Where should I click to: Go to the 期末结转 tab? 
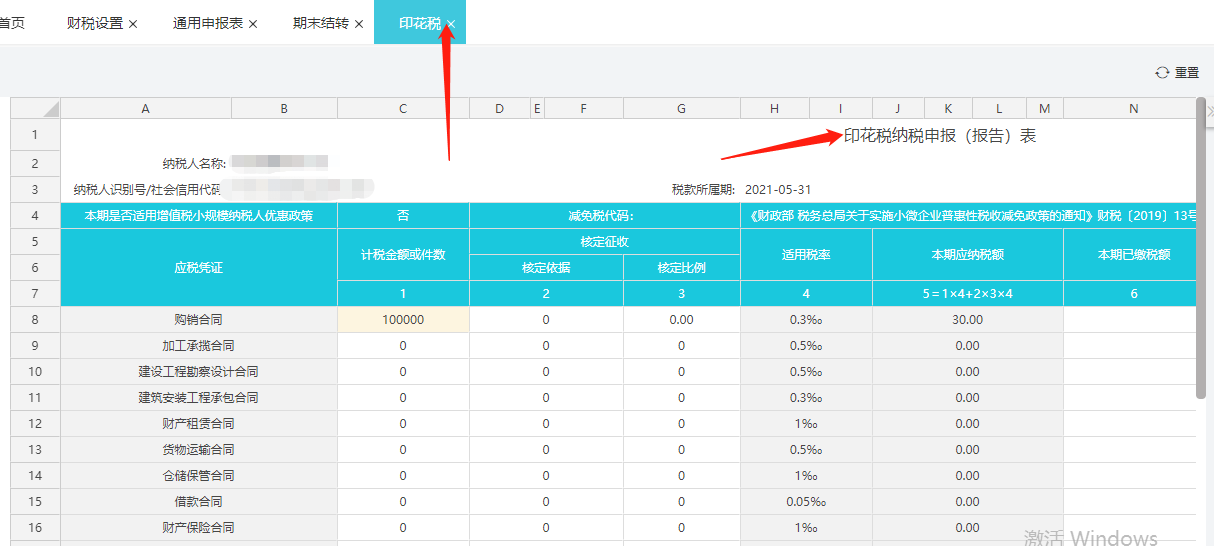point(321,23)
